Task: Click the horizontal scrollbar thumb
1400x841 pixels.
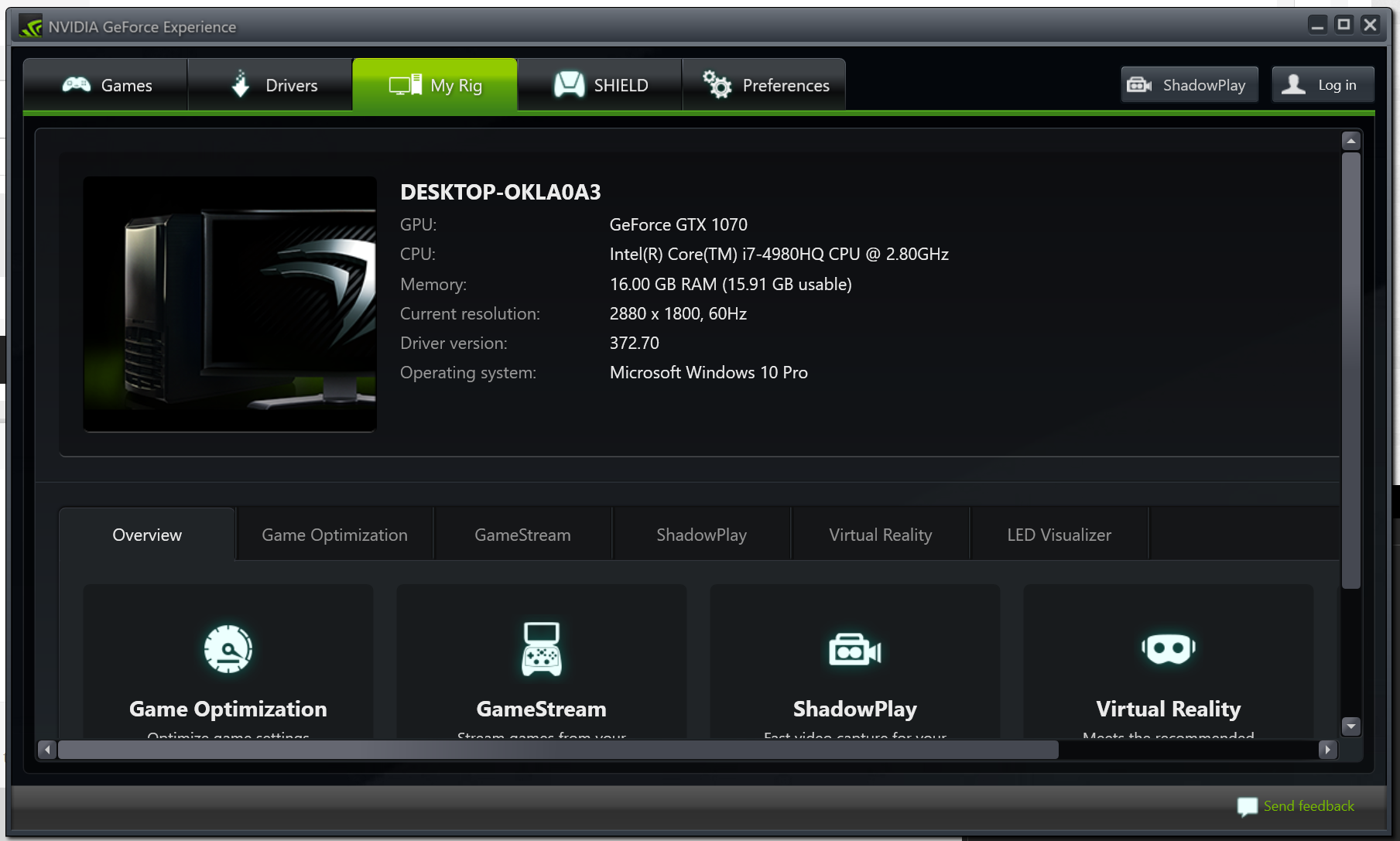Action: pyautogui.click(x=558, y=749)
